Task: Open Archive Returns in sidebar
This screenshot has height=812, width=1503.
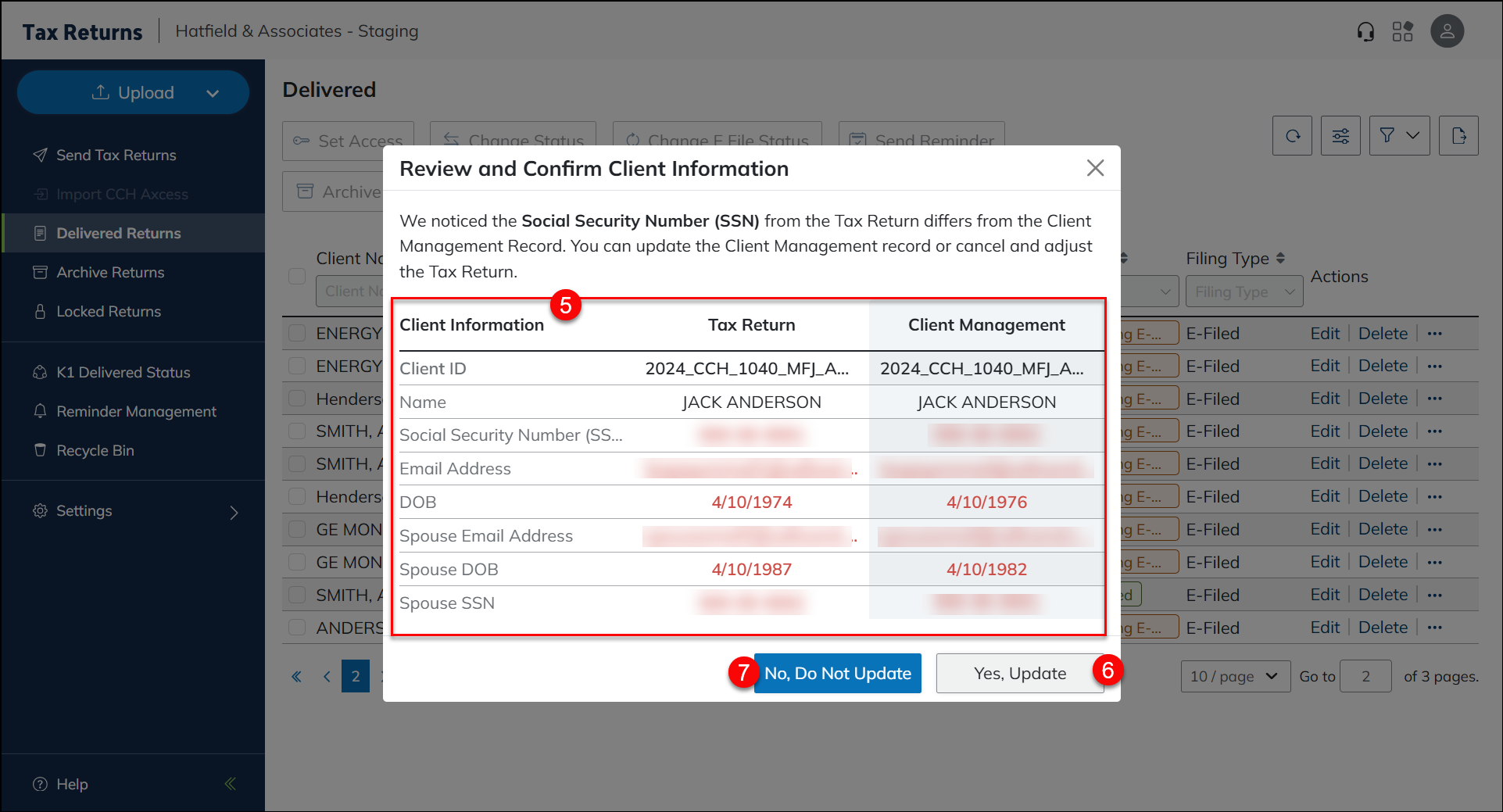Action: click(x=110, y=272)
